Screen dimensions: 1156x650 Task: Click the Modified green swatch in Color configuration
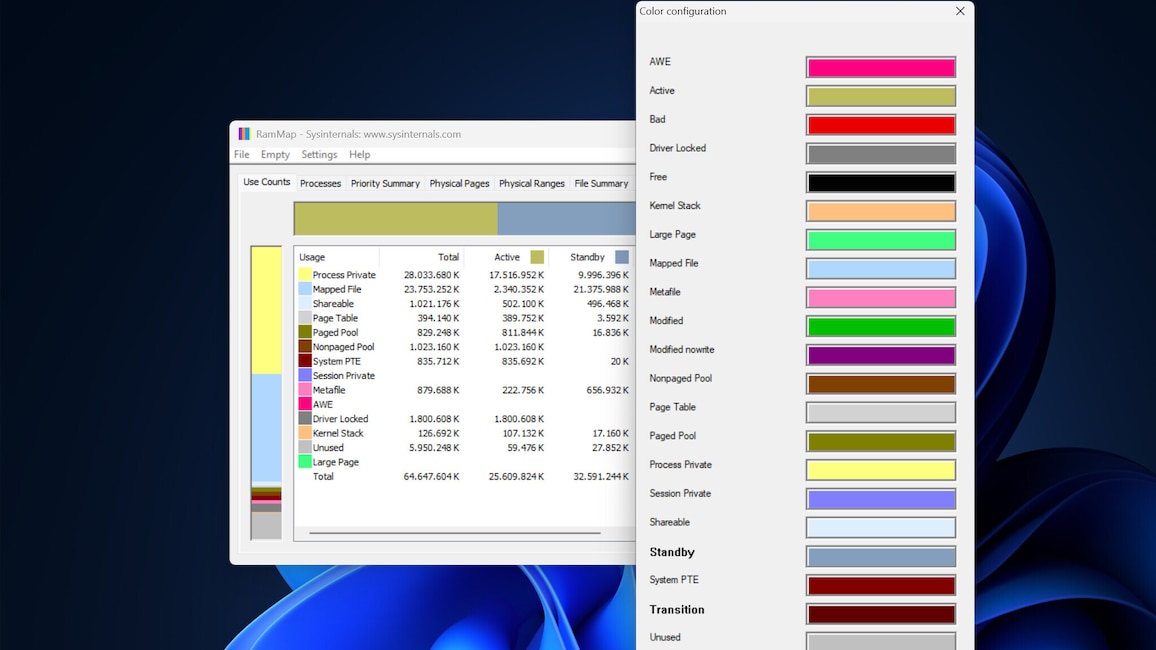point(881,326)
